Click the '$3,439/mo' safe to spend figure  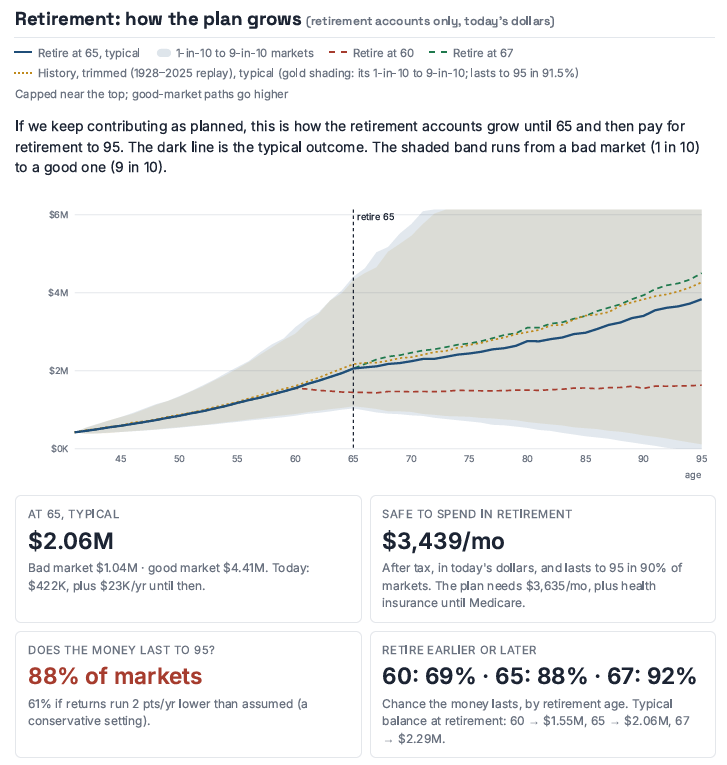[x=443, y=541]
